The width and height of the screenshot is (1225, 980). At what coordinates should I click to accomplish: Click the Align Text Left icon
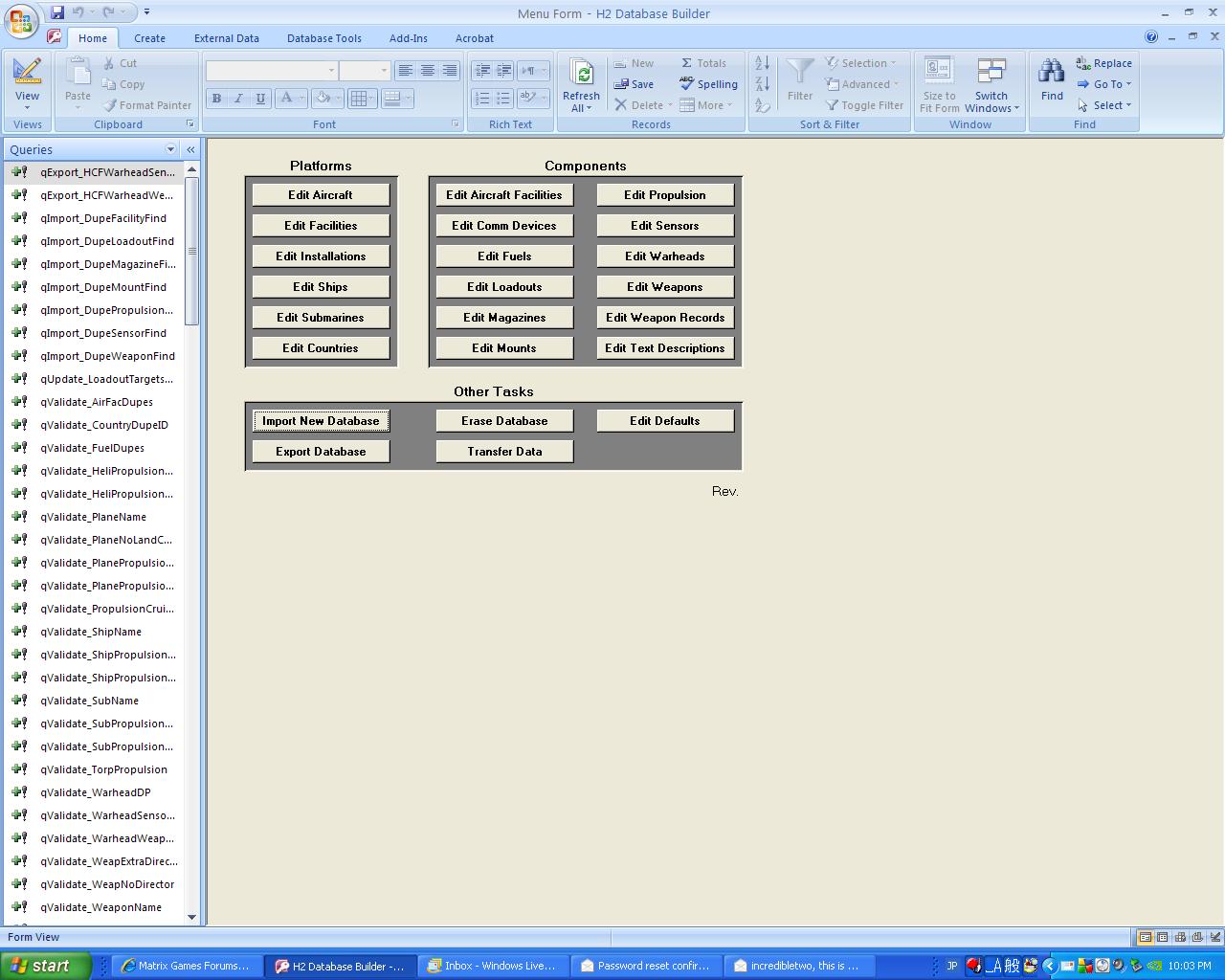coord(406,71)
